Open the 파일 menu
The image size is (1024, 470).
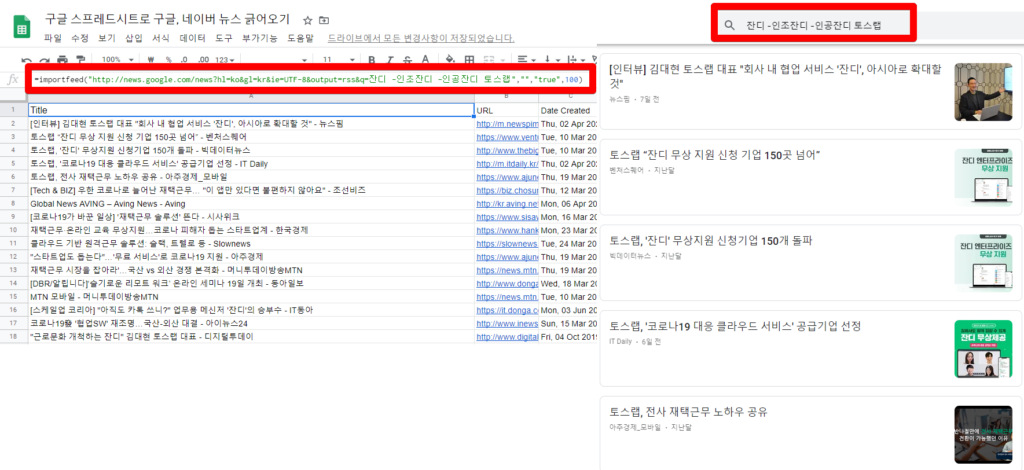[53, 38]
